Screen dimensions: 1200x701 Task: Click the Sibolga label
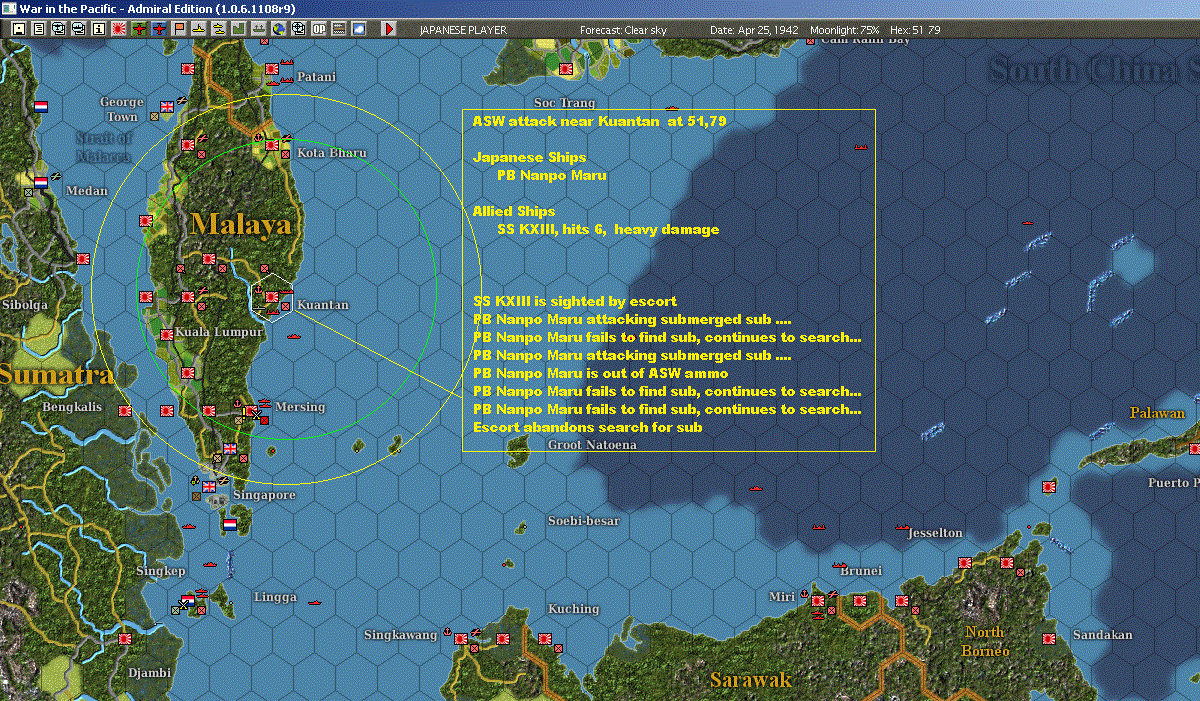point(25,305)
